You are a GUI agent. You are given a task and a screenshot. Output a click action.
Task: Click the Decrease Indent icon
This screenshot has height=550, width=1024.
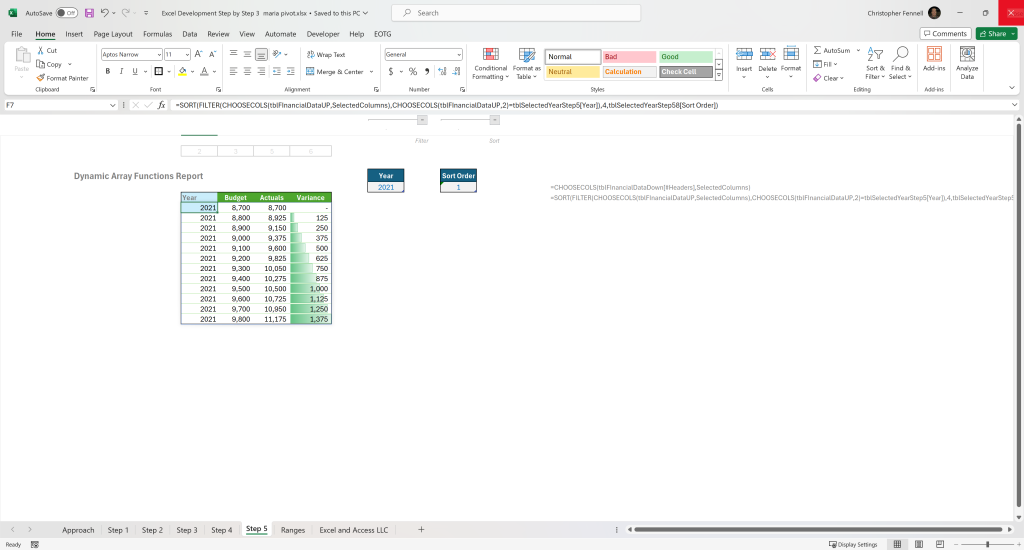pos(277,71)
